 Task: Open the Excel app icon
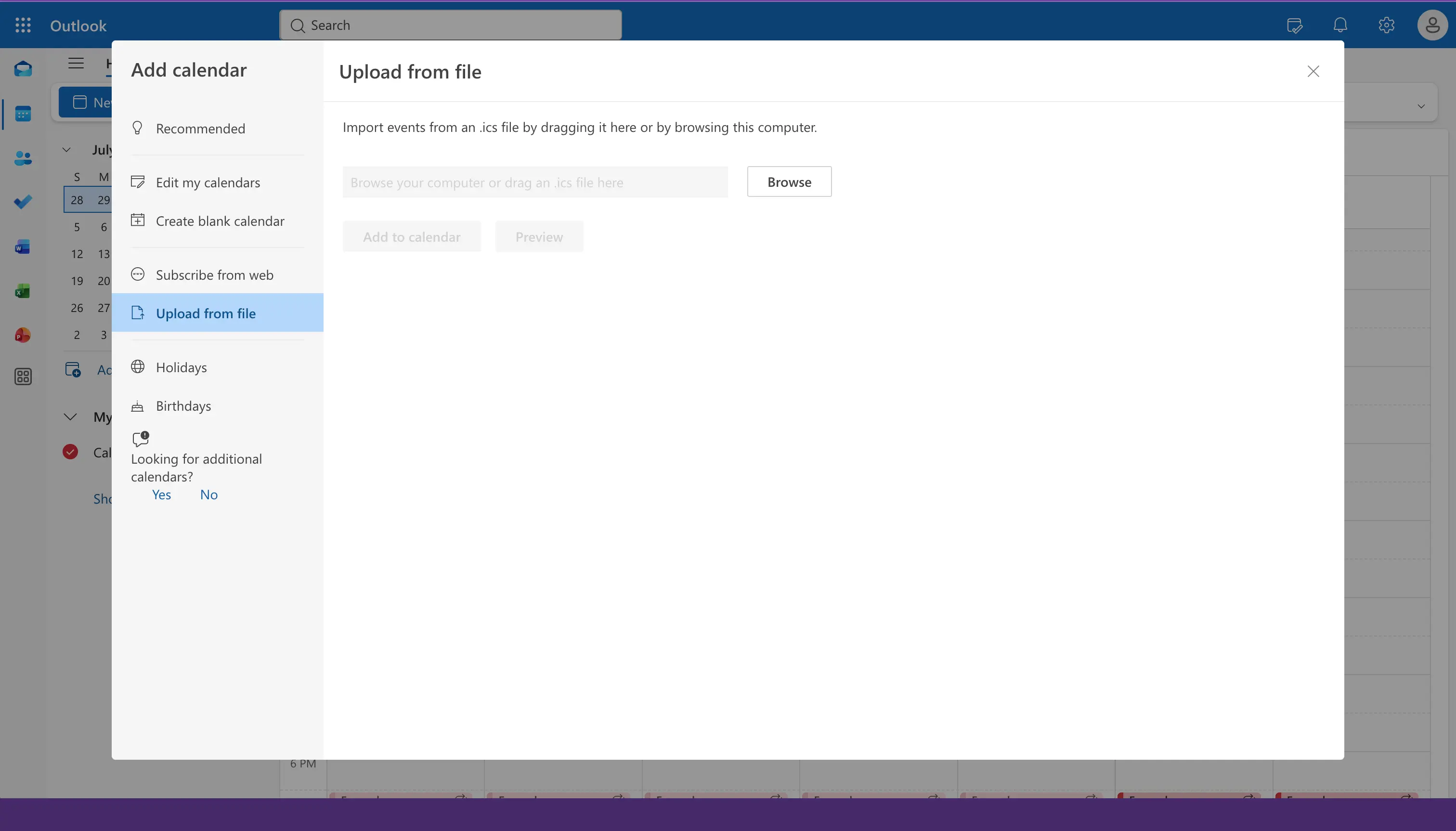[23, 291]
